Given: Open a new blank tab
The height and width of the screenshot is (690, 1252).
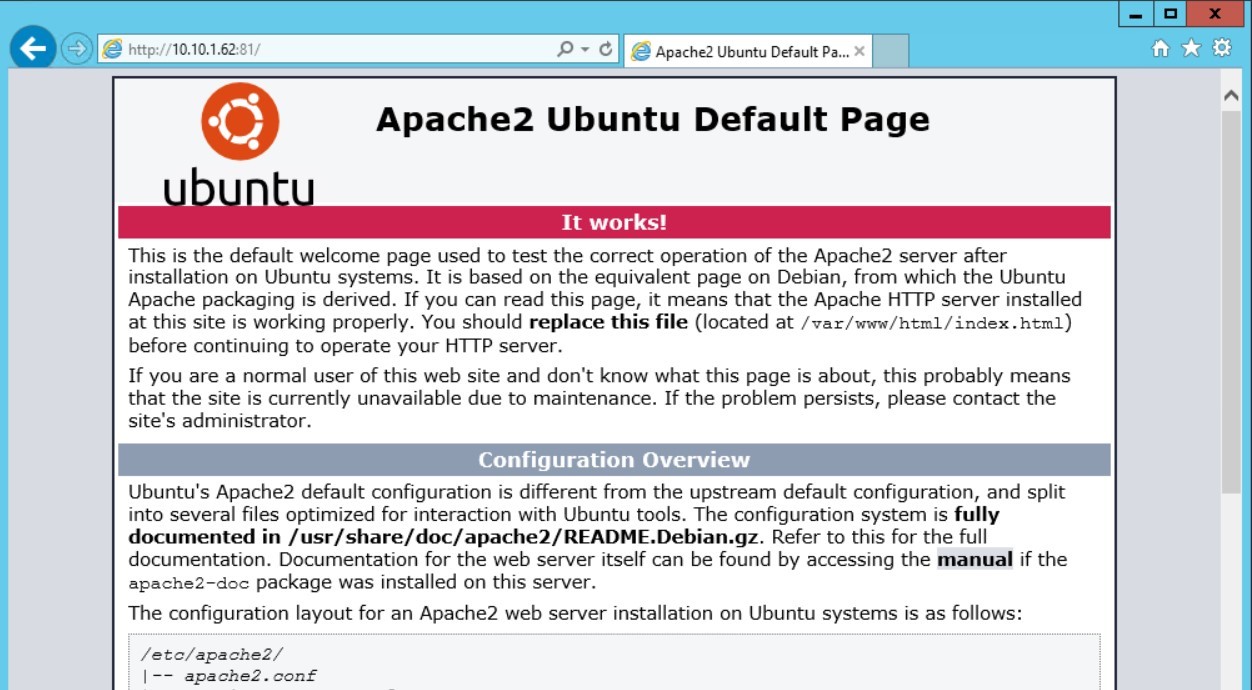Looking at the screenshot, I should [x=890, y=51].
